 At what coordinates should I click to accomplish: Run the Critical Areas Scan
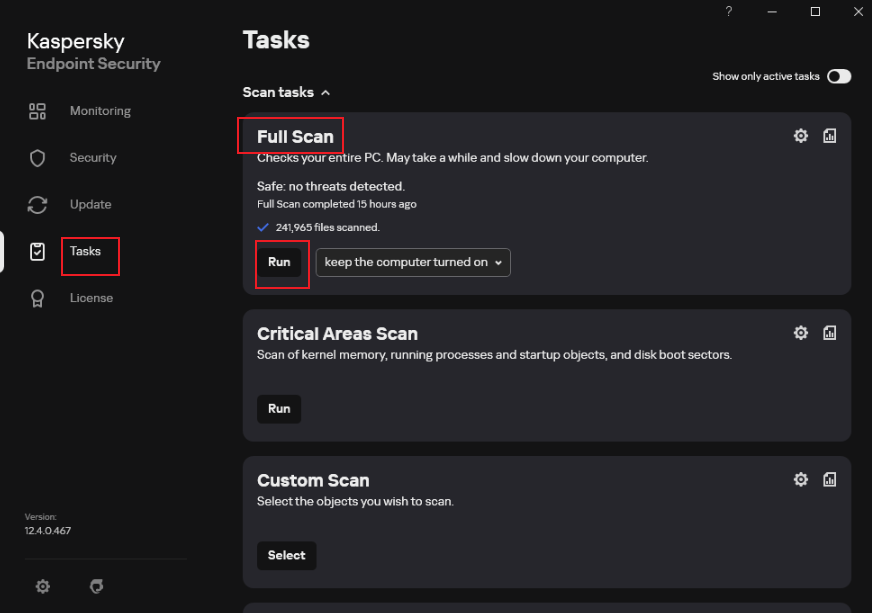pyautogui.click(x=279, y=409)
